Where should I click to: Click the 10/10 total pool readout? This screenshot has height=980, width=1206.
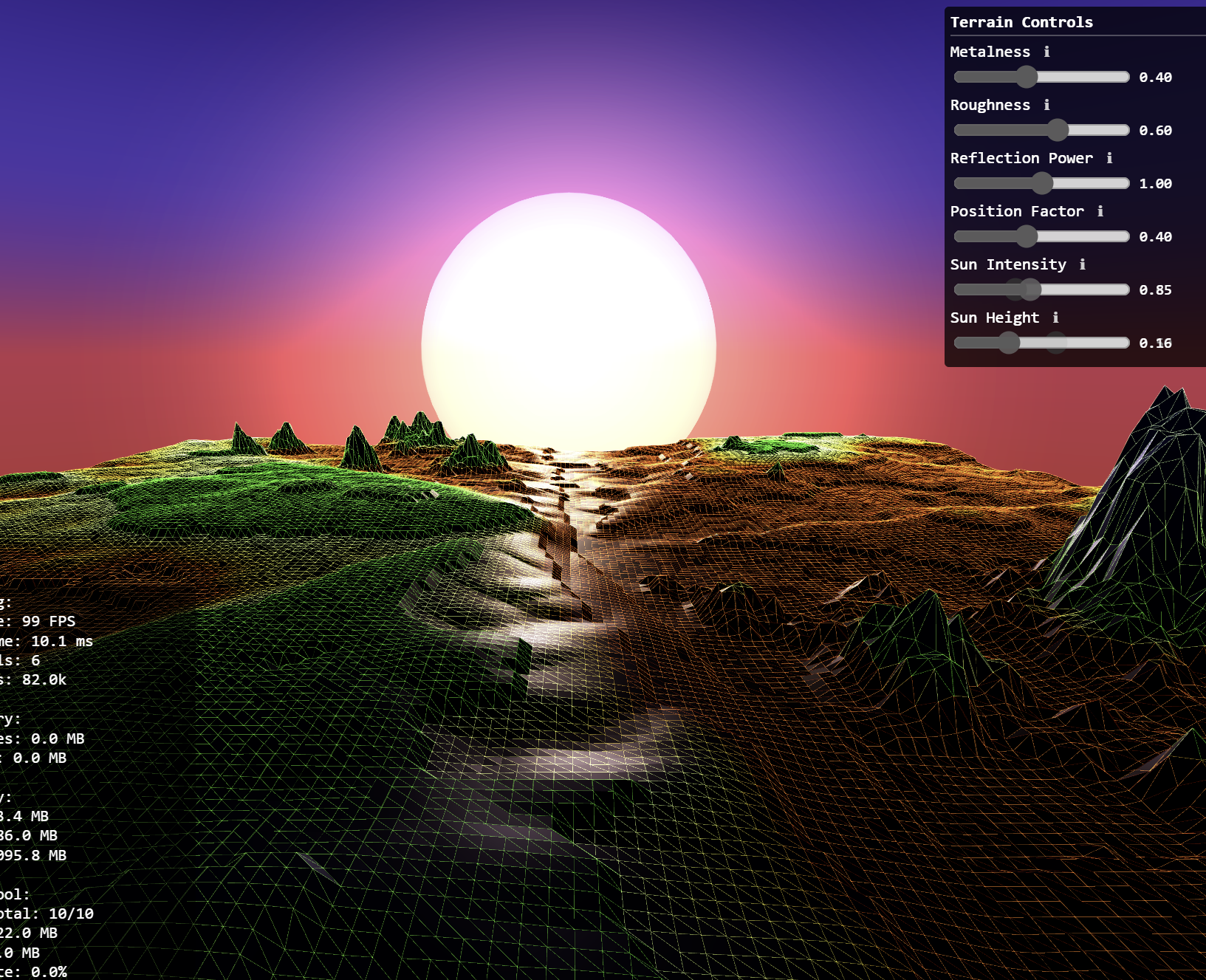click(x=72, y=914)
